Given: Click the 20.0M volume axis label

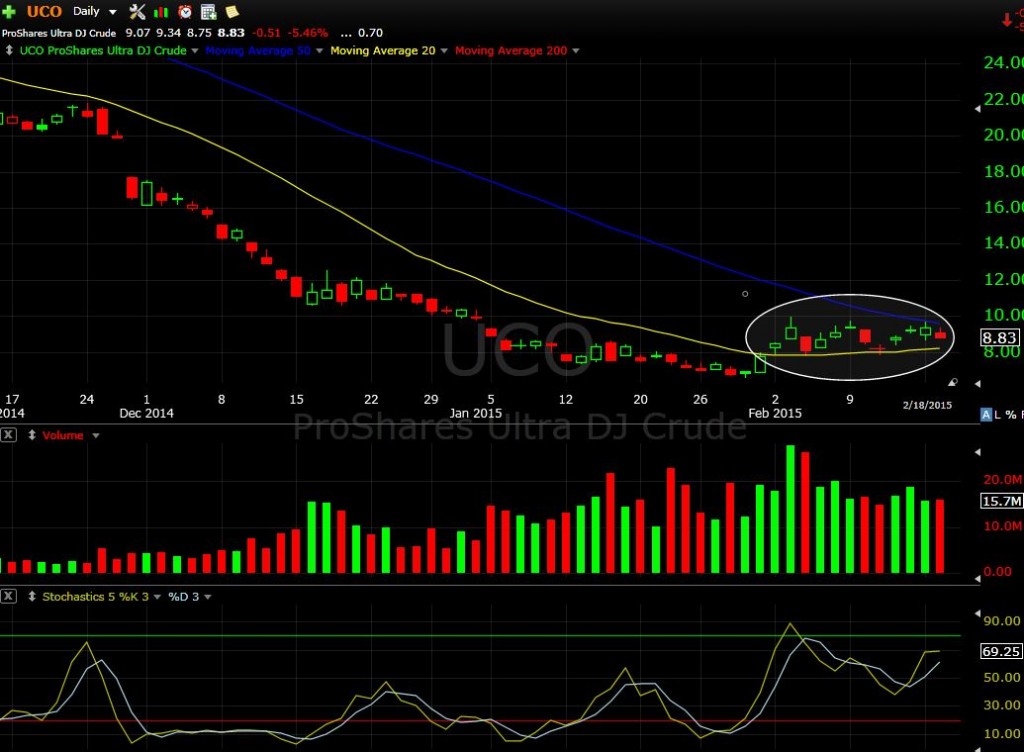Looking at the screenshot, I should [1002, 479].
